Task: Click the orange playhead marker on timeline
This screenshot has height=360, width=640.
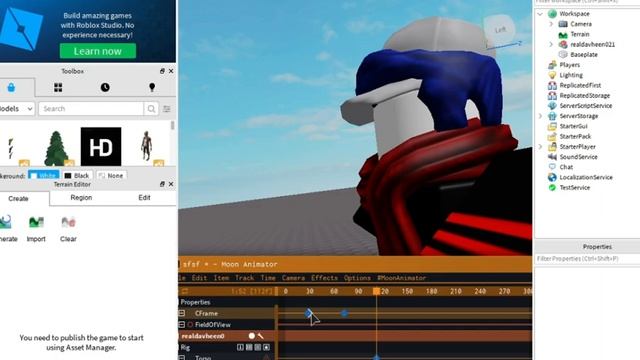Action: (376, 291)
